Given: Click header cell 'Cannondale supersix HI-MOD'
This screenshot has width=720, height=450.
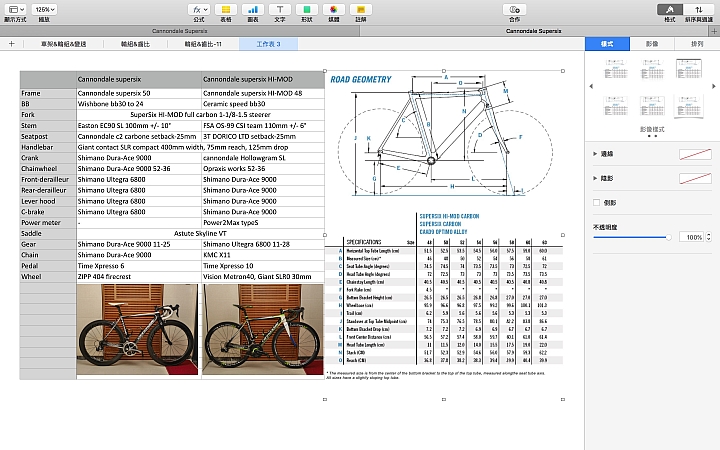Looking at the screenshot, I should [263, 79].
